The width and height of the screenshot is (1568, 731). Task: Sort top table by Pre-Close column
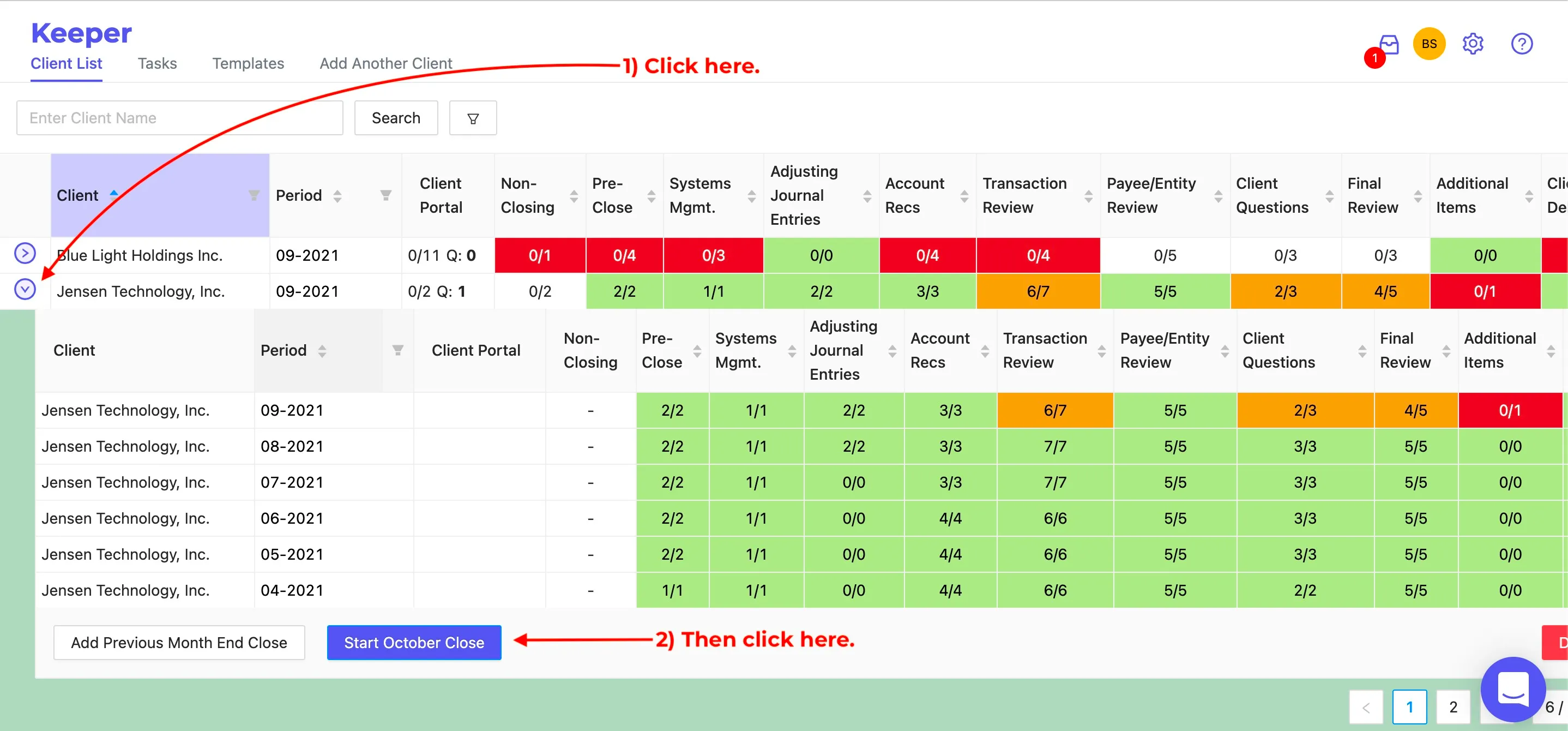(652, 196)
